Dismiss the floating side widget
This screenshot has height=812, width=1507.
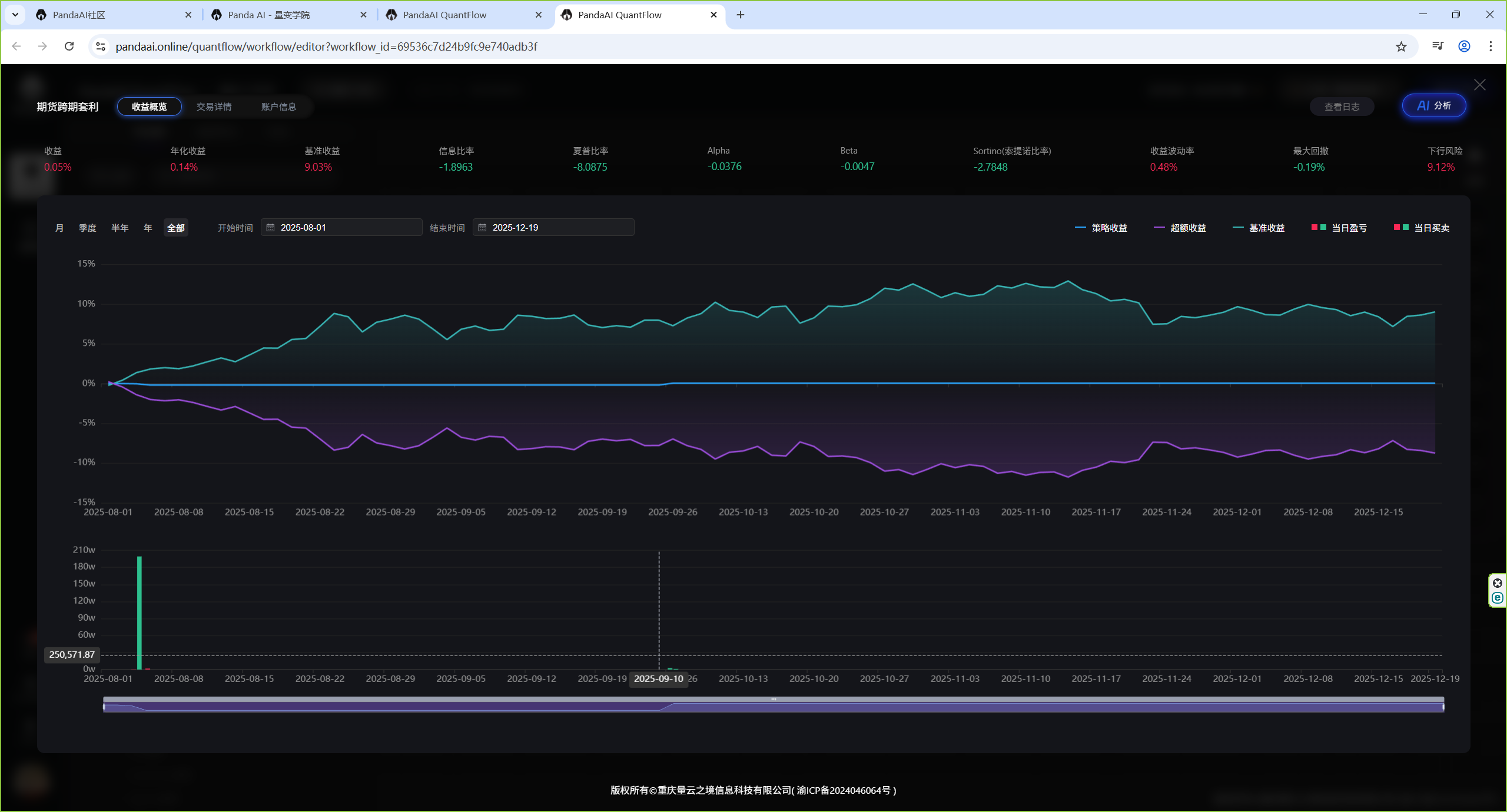[1498, 583]
